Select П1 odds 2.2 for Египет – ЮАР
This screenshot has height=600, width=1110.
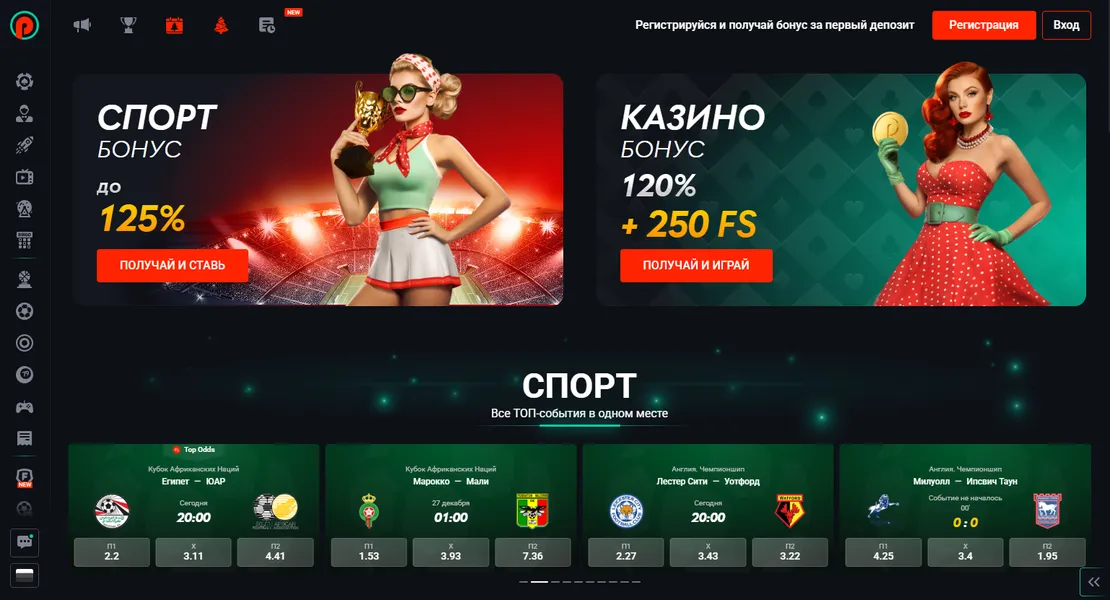[112, 552]
